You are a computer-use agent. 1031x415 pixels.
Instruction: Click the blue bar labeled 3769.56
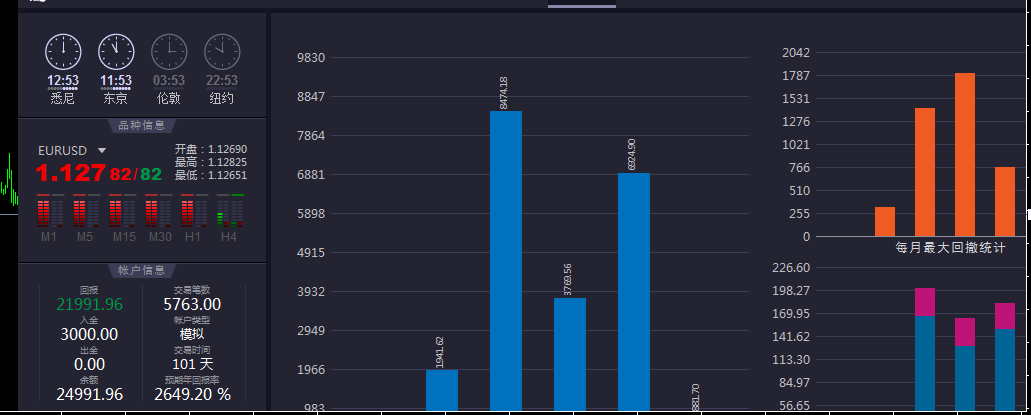570,354
